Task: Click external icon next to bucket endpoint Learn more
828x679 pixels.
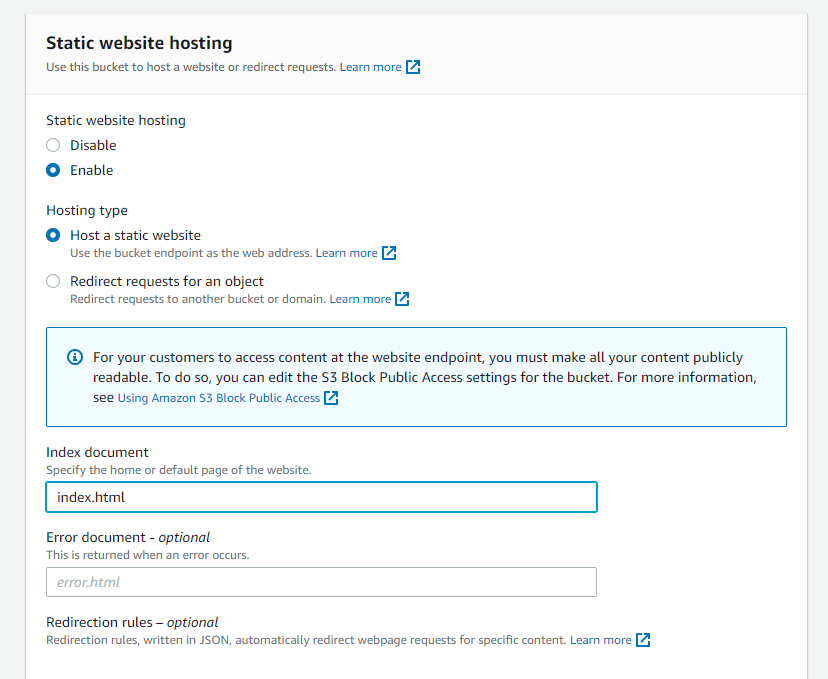Action: click(x=389, y=253)
